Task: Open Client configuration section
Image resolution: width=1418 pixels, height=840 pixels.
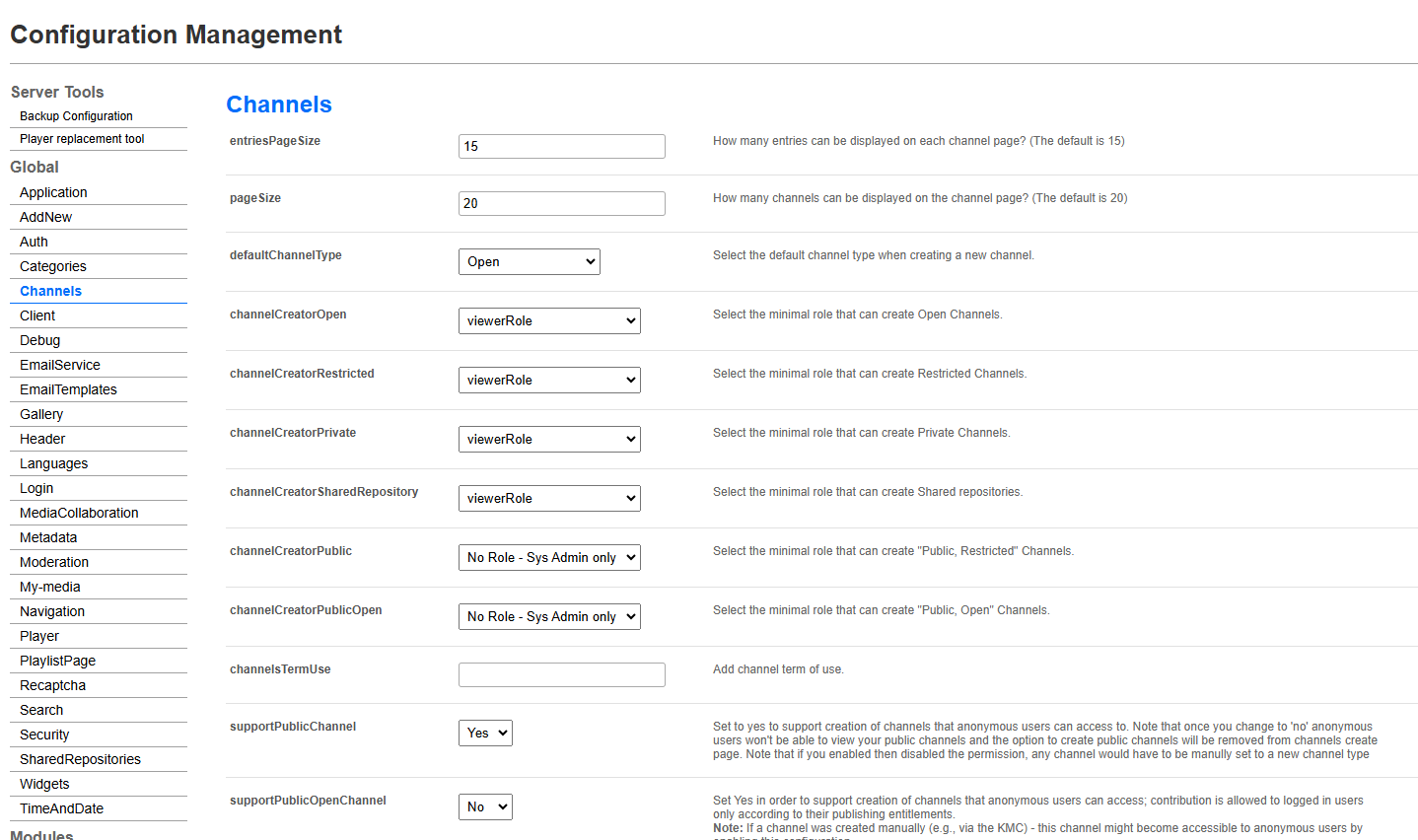Action: 37,315
